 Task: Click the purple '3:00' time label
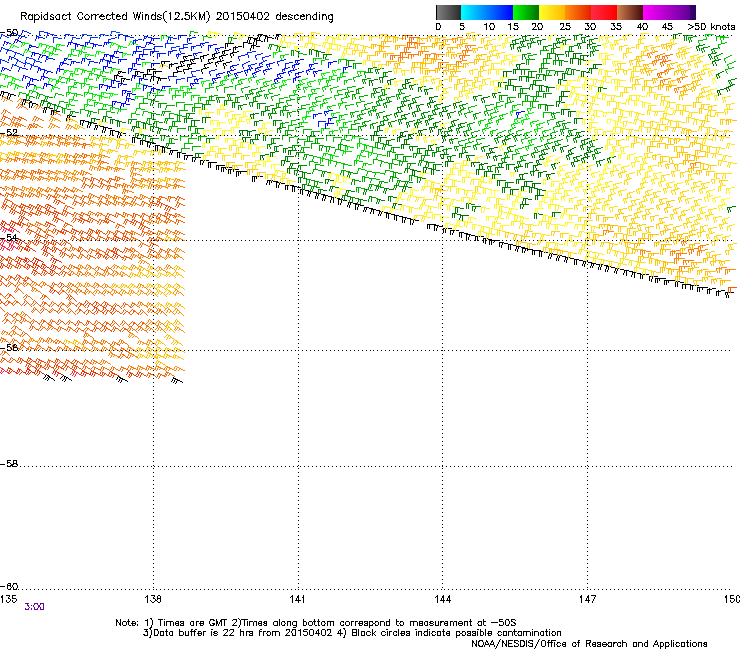(x=34, y=607)
